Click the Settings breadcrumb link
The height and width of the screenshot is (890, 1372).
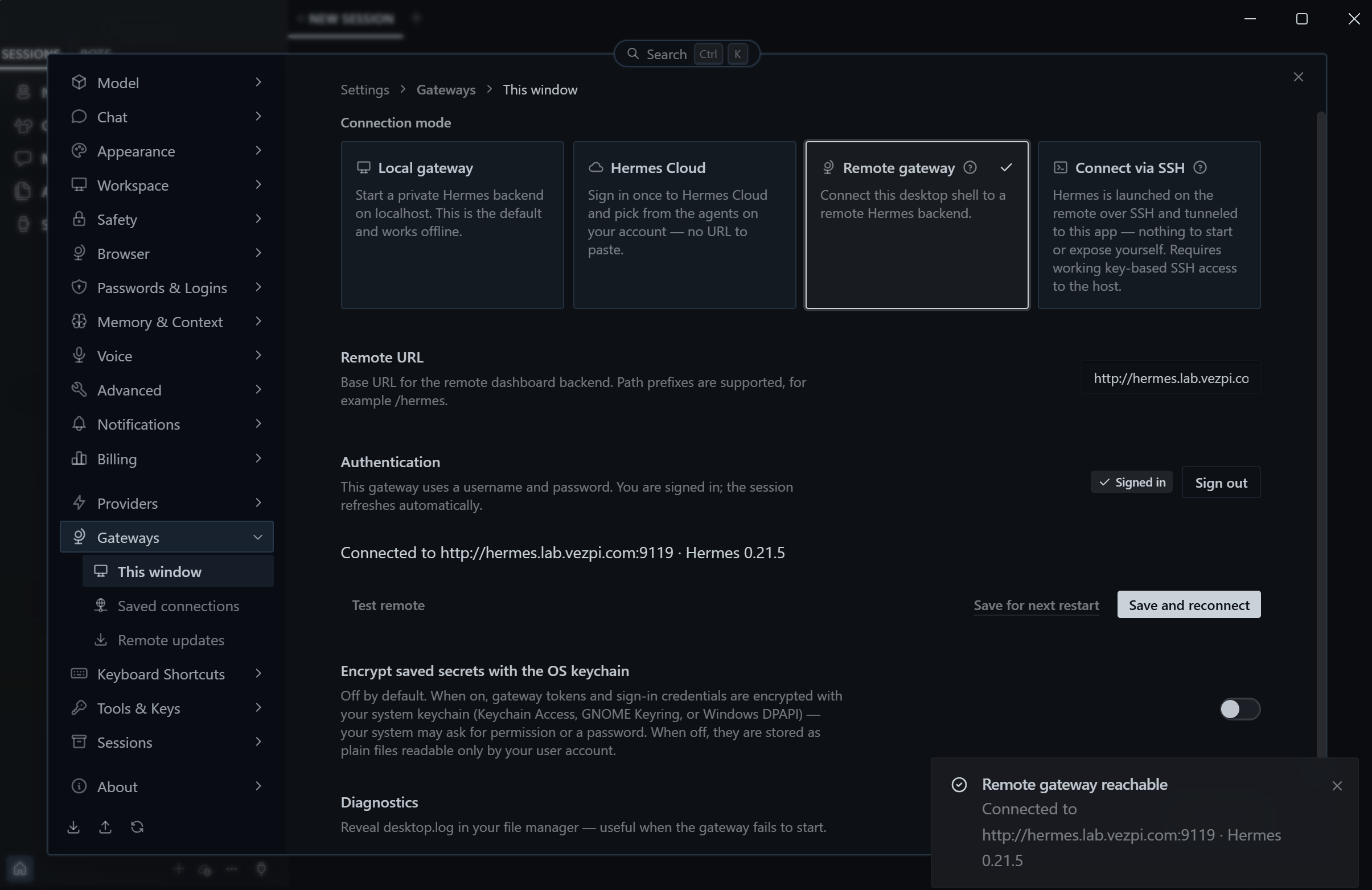pyautogui.click(x=364, y=89)
